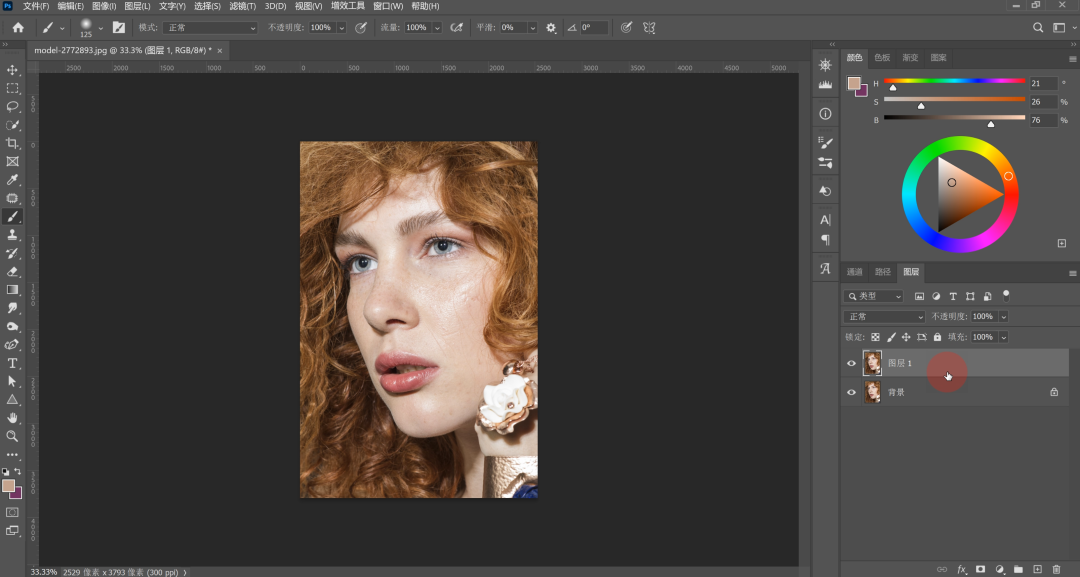
Task: Click the brightness B slider track
Action: (955, 118)
